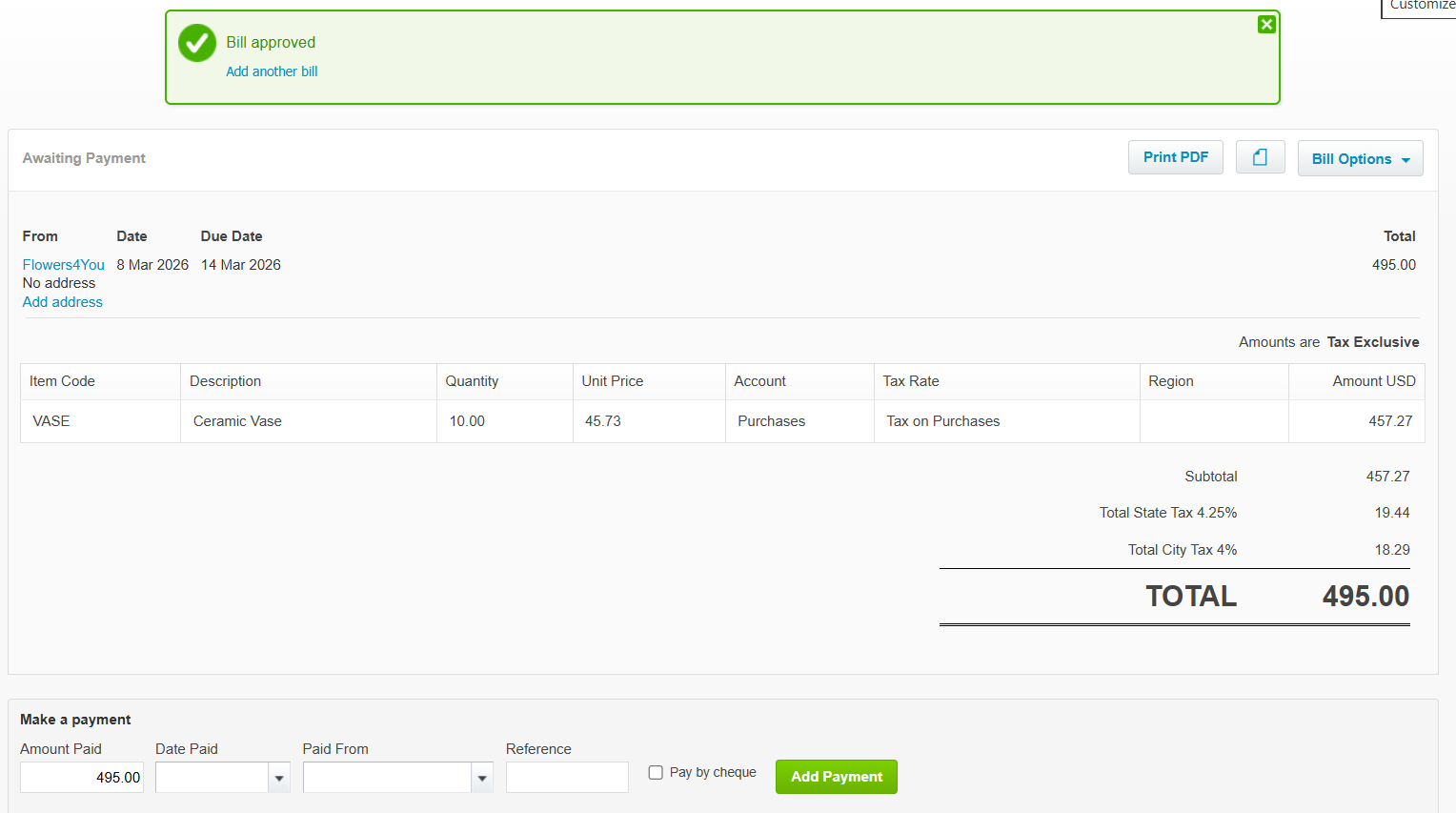Viewport: 1456px width, 813px height.
Task: Expand the Paid From account dropdown
Action: tap(482, 778)
